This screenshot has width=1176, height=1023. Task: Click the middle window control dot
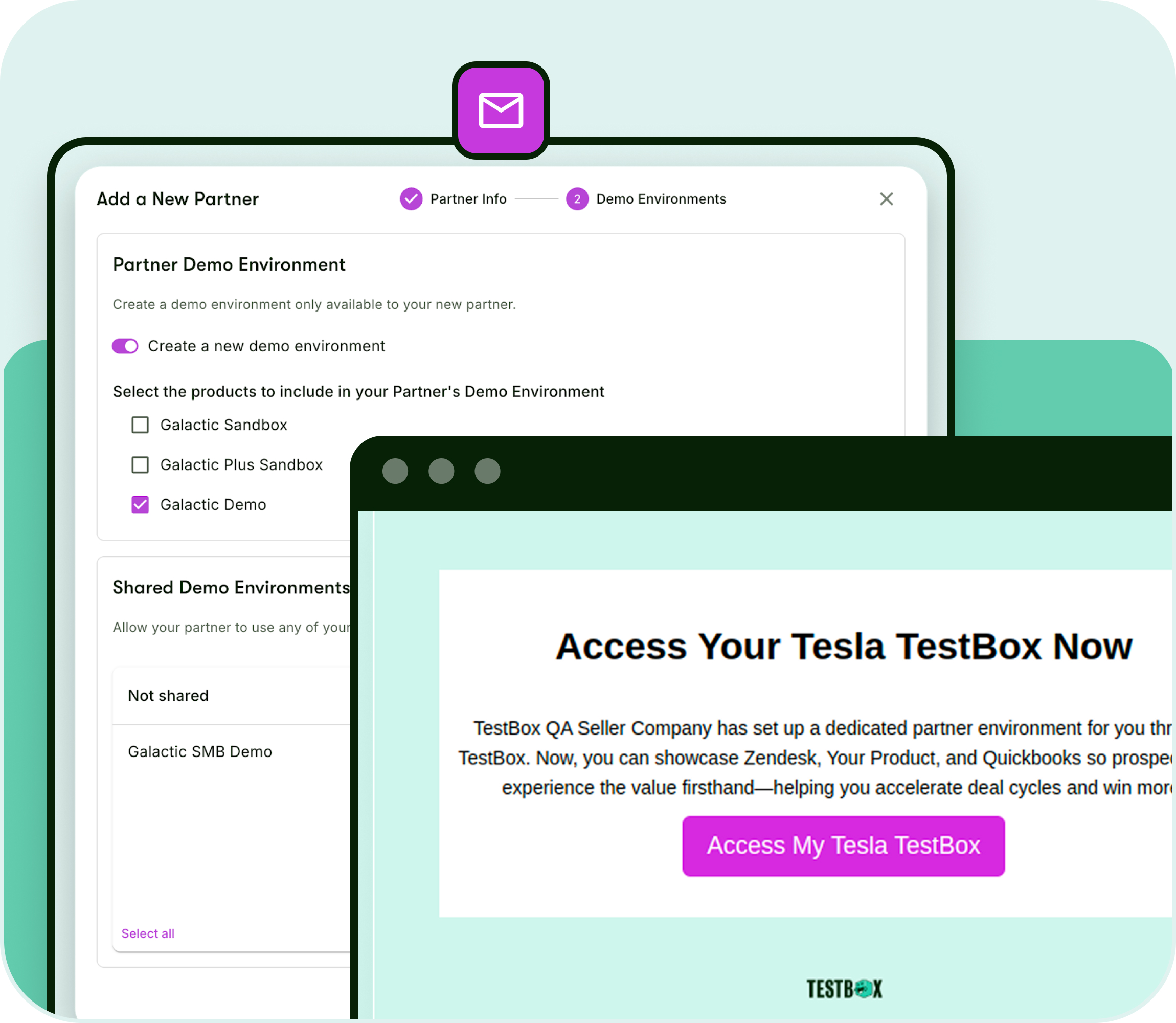pos(441,471)
